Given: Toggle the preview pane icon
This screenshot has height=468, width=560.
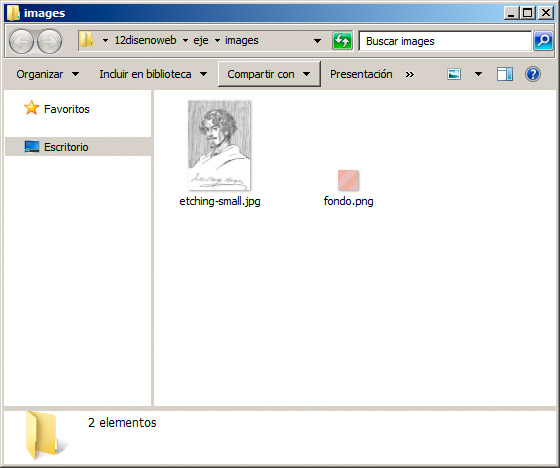Looking at the screenshot, I should (x=505, y=74).
